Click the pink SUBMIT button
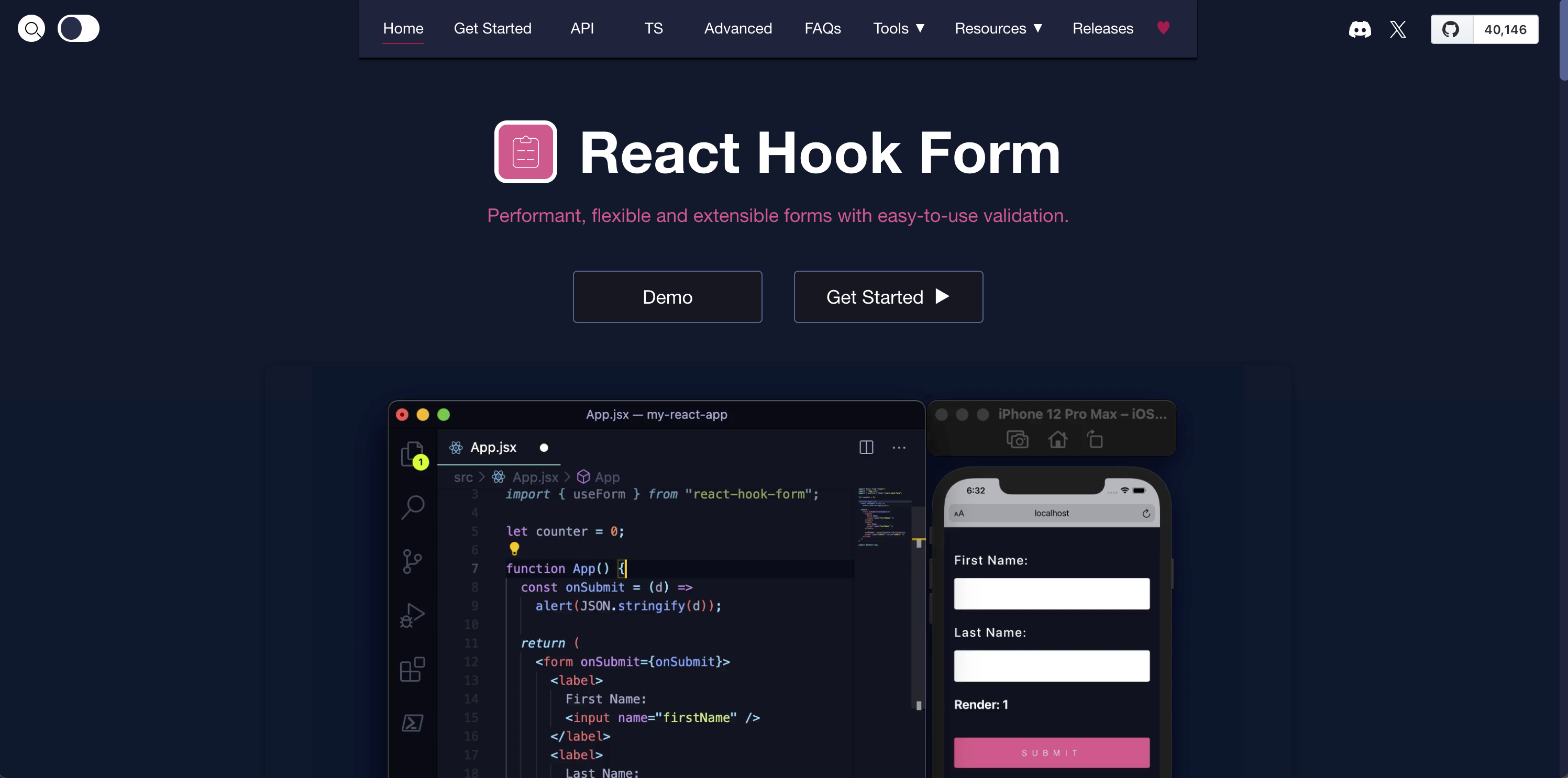The width and height of the screenshot is (1568, 778). [x=1051, y=753]
